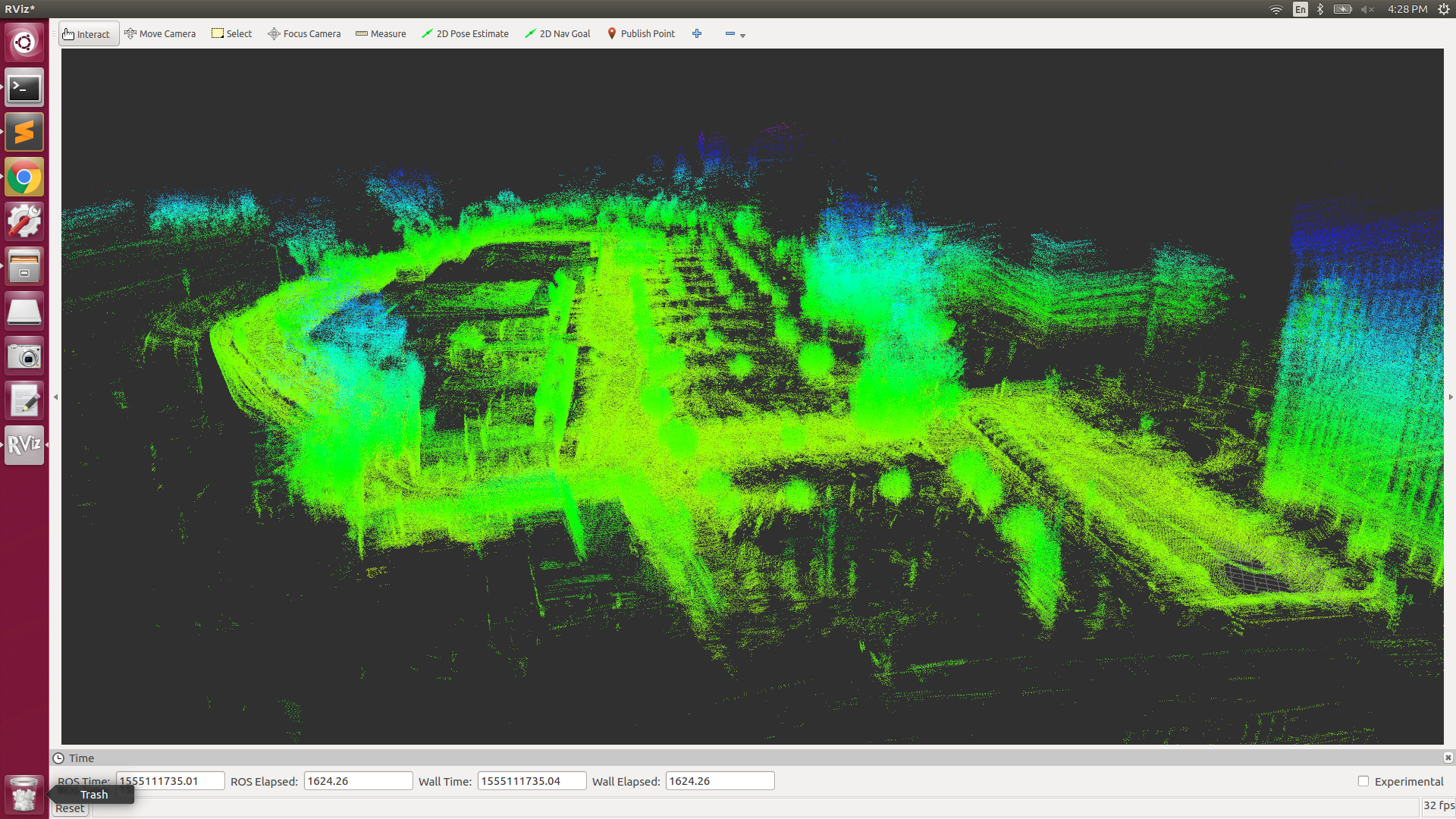Click the volume indicator in the top bar

1367,8
